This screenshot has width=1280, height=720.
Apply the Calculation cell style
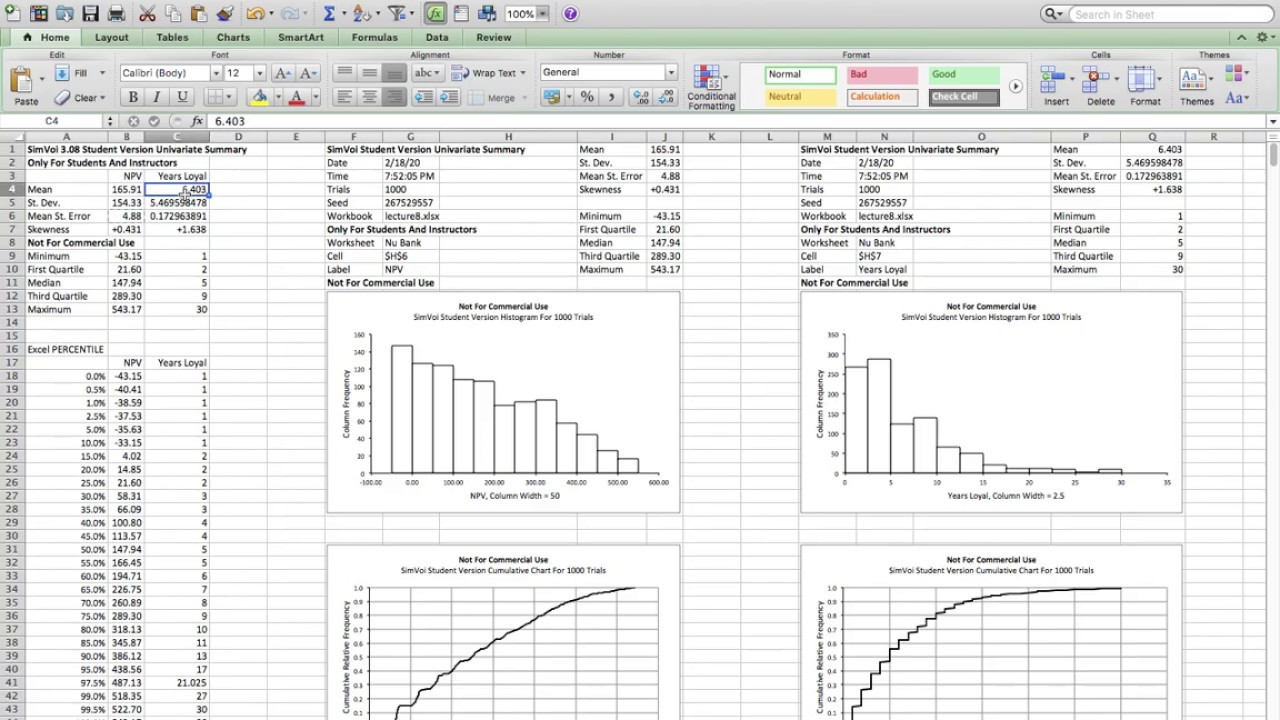coord(882,97)
